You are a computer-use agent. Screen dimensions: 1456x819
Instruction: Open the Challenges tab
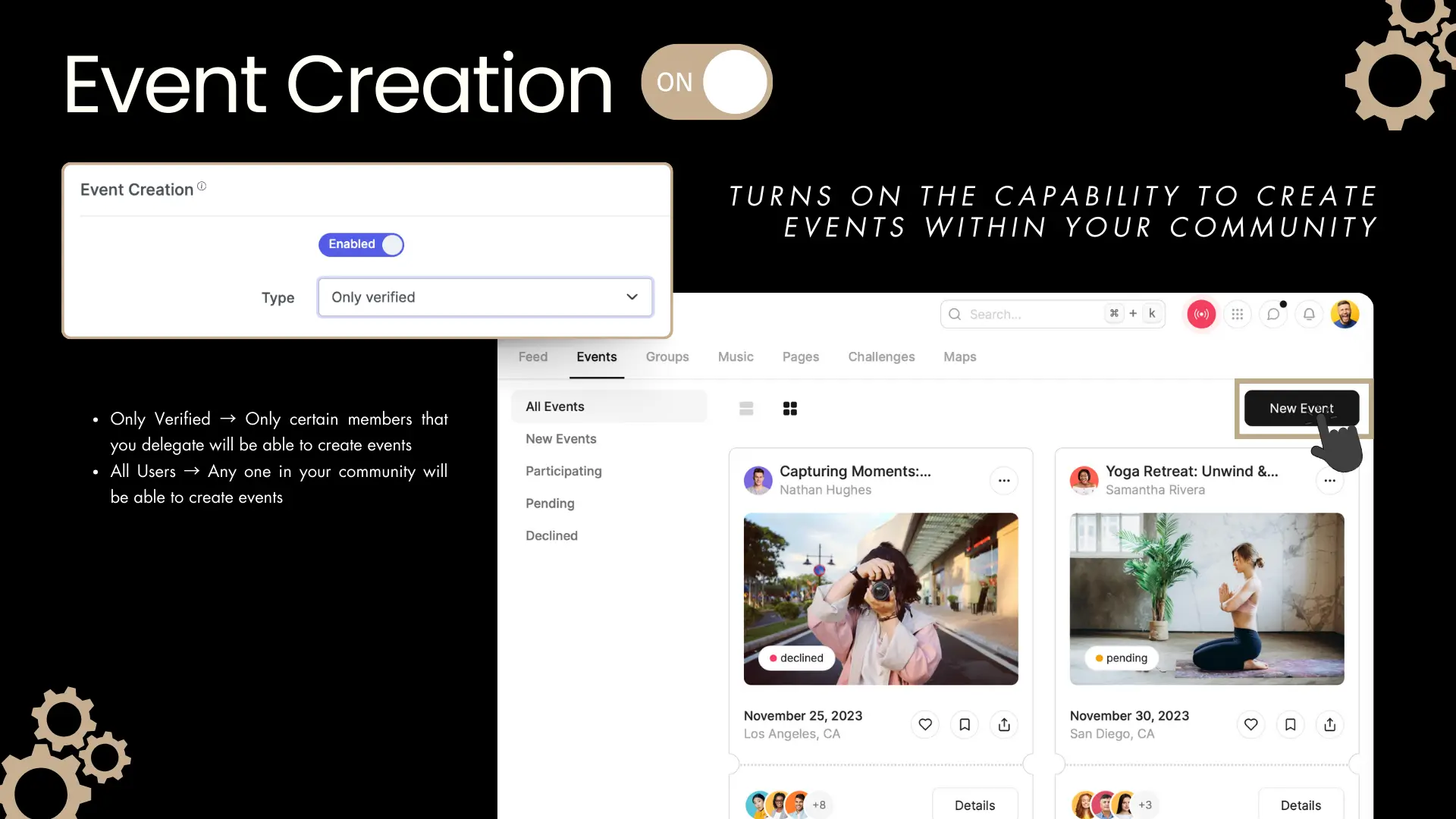[x=881, y=356]
